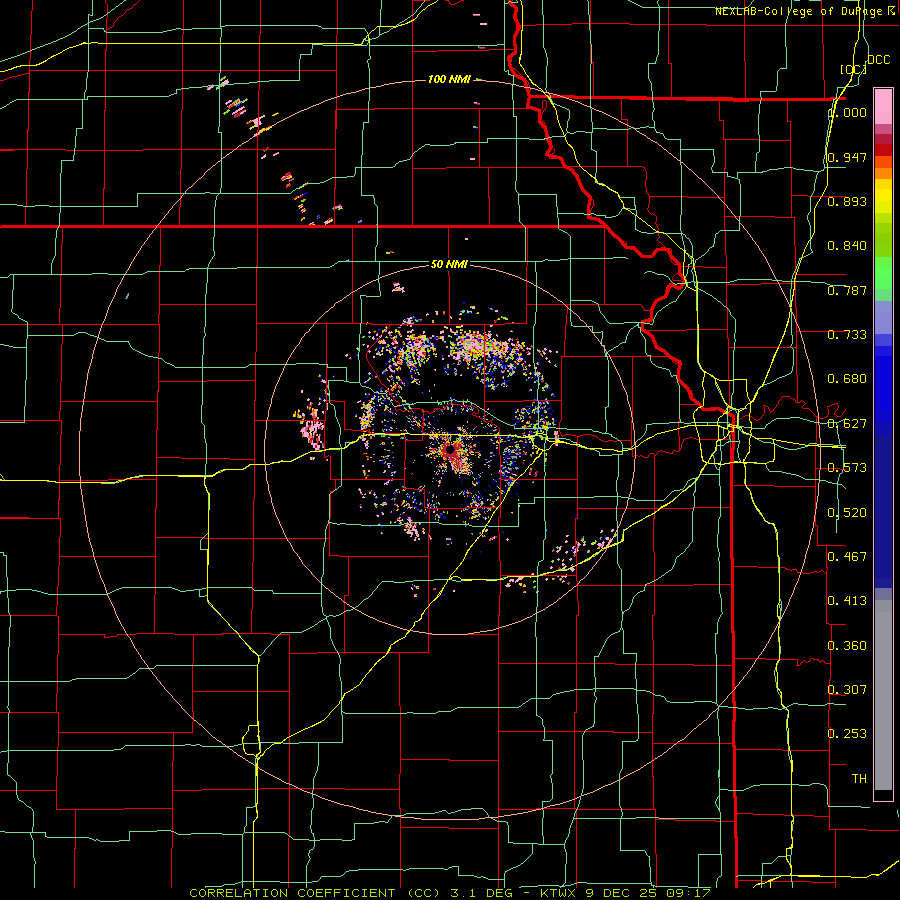Image resolution: width=900 pixels, height=900 pixels.
Task: Click the 0.413 color scale value
Action: tap(847, 601)
